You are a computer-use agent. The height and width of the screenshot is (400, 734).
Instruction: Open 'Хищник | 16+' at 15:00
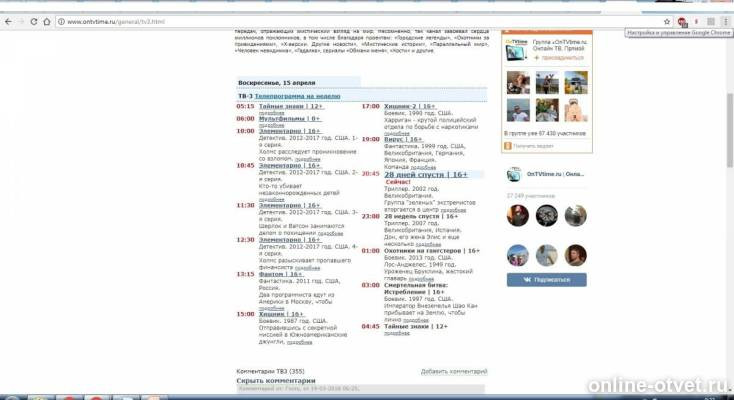click(281, 314)
